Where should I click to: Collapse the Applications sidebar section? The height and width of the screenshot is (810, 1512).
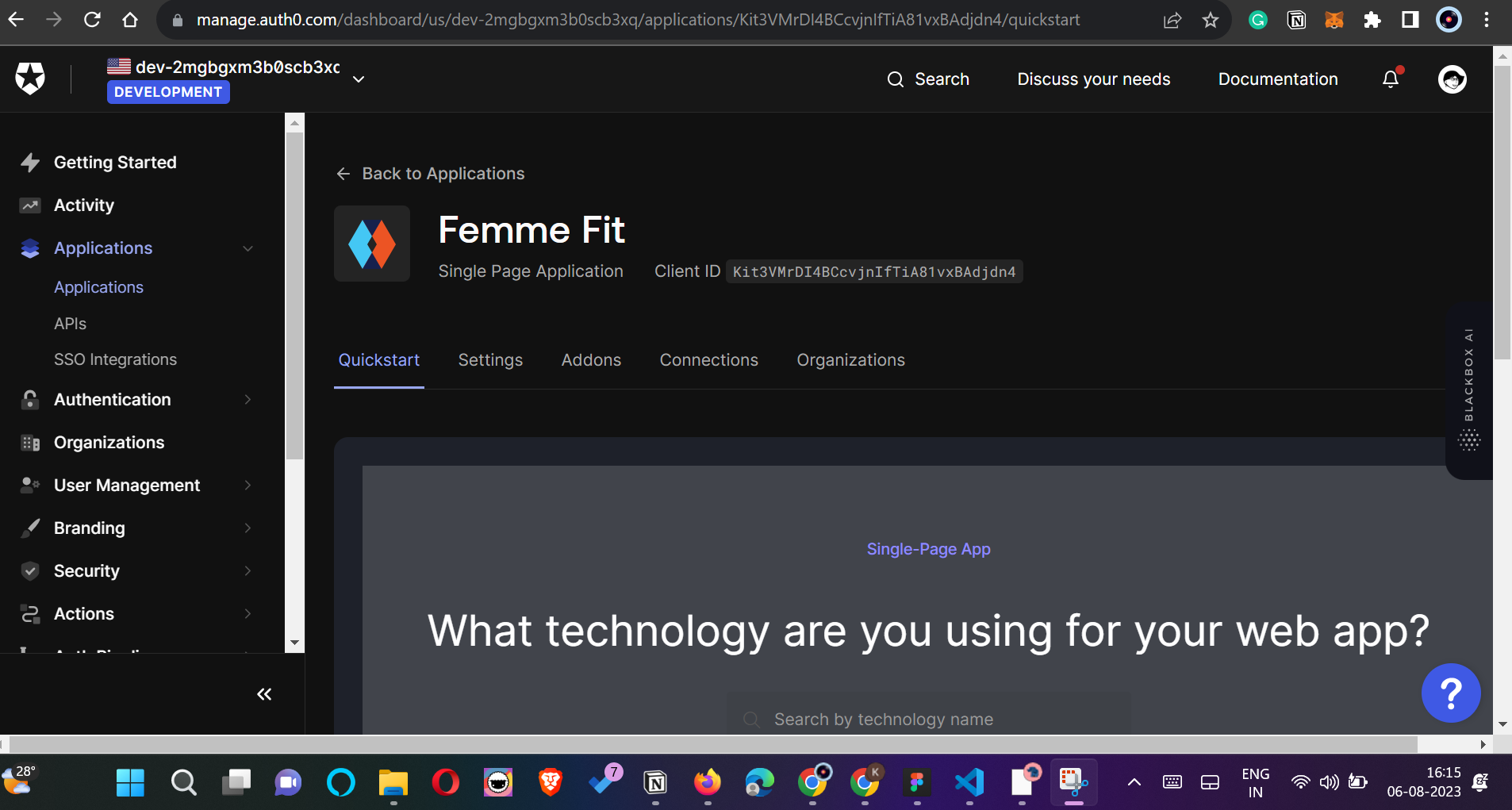[248, 248]
